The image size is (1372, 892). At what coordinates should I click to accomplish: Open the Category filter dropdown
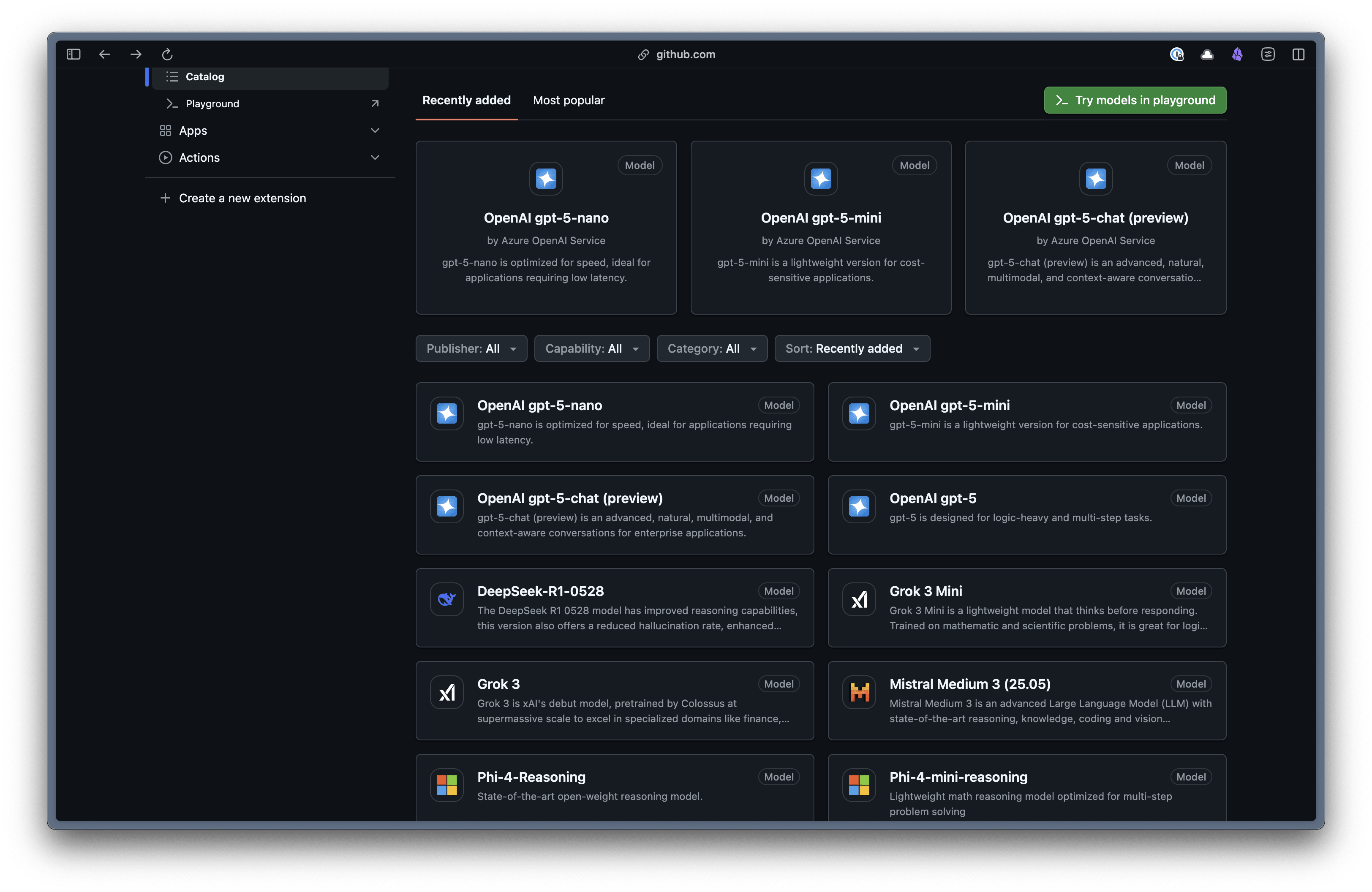pos(712,348)
